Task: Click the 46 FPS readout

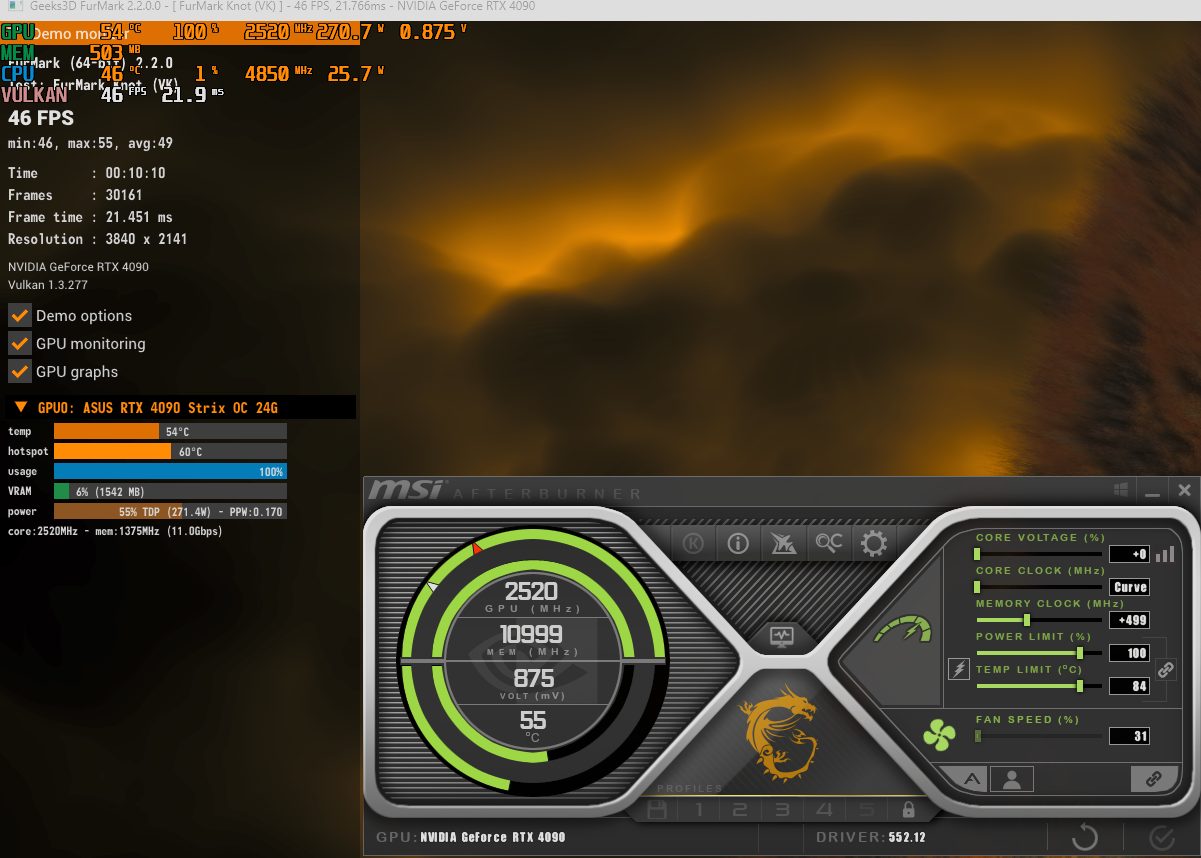Action: click(41, 118)
